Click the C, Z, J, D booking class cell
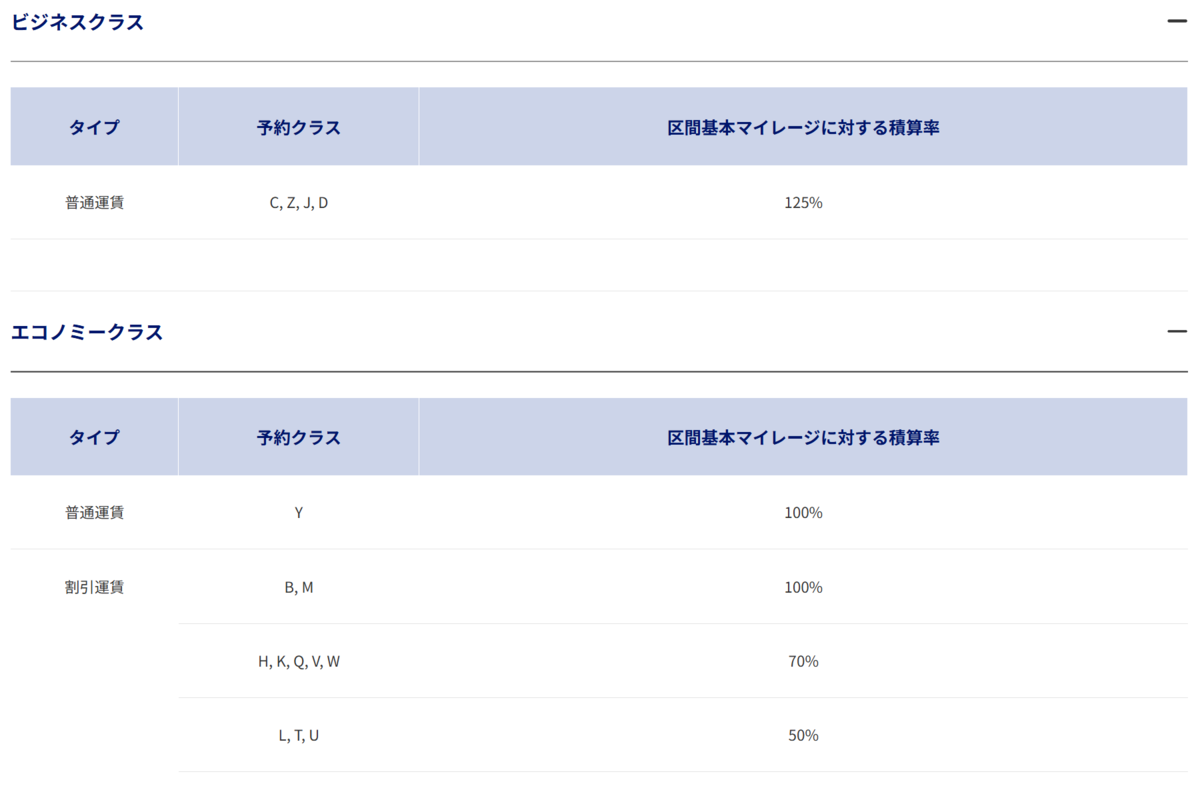Screen dimensions: 1200x788 pyautogui.click(x=299, y=202)
